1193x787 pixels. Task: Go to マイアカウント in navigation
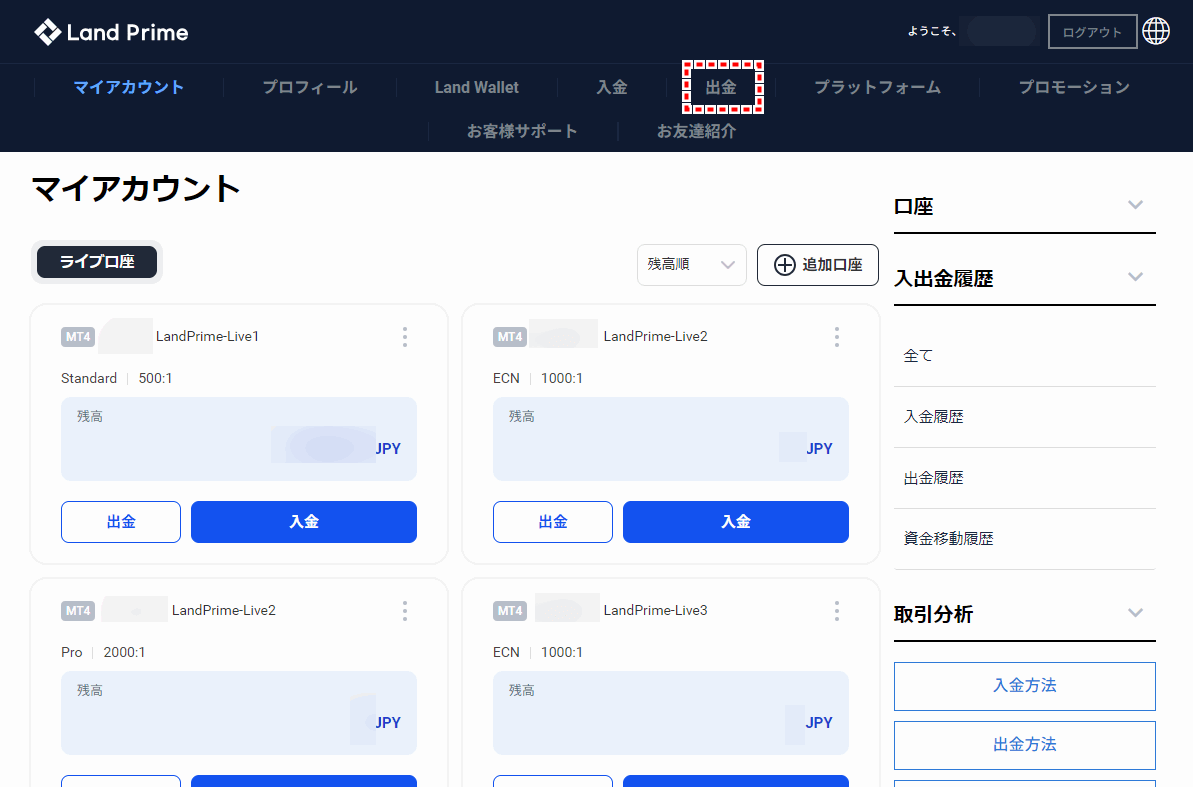(129, 88)
